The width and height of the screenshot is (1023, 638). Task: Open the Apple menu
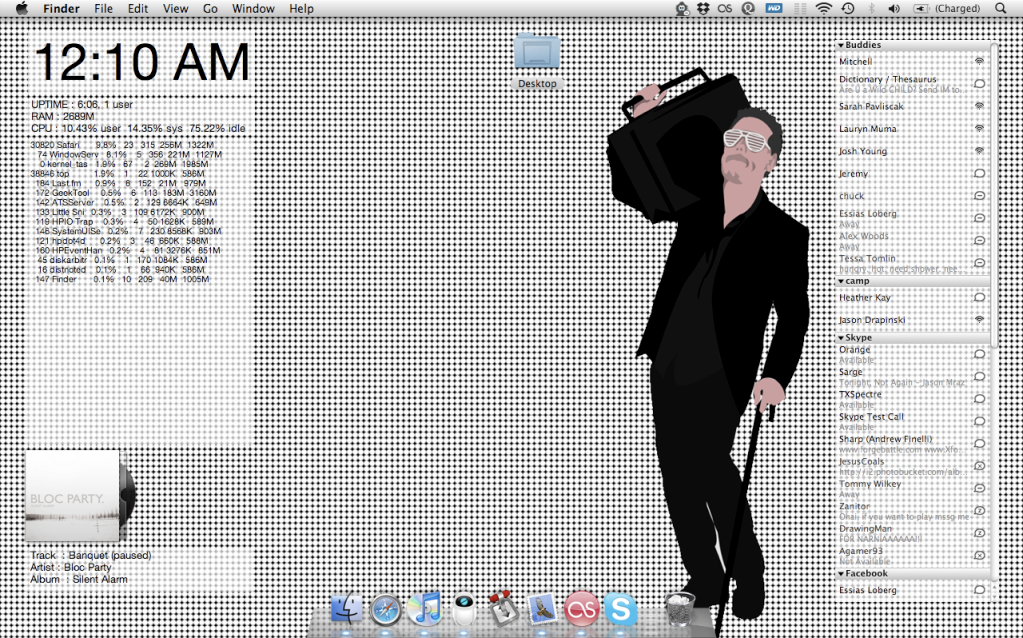[22, 8]
